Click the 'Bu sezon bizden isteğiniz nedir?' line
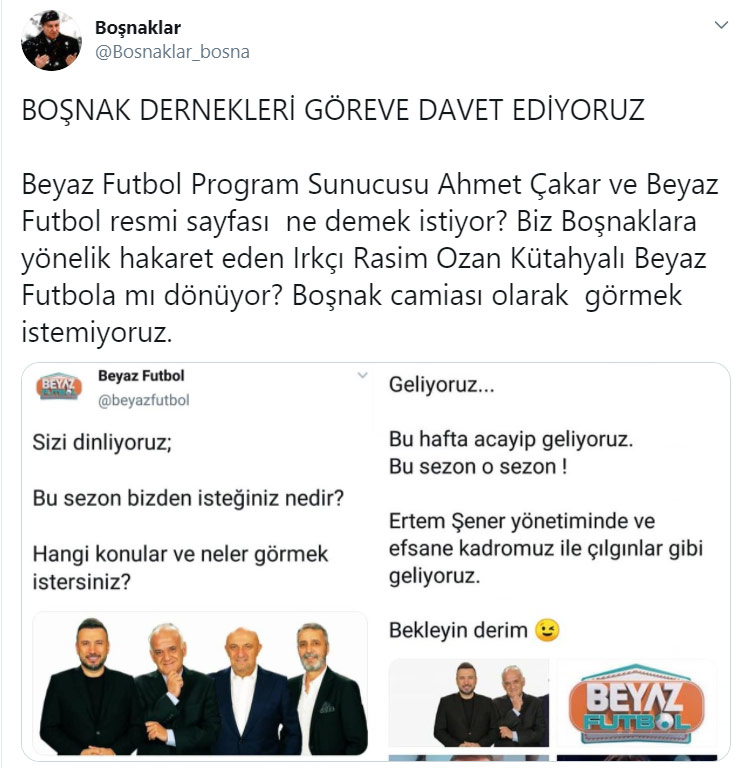This screenshot has width=739, height=768. coord(188,499)
